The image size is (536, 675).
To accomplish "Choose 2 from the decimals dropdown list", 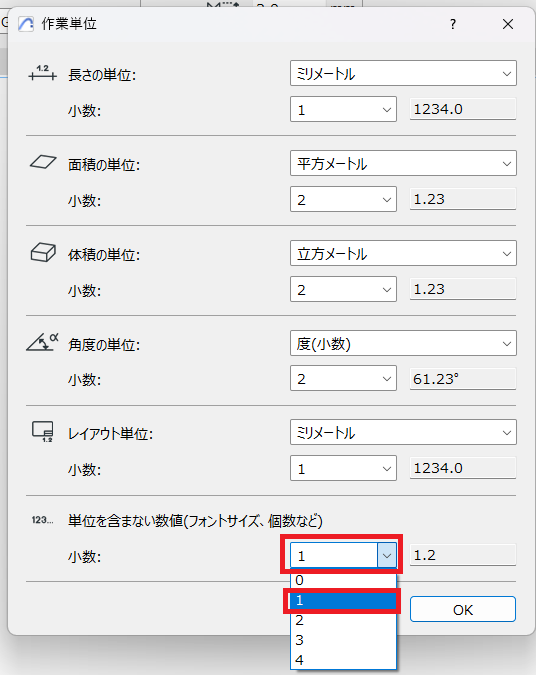I will coord(343,620).
